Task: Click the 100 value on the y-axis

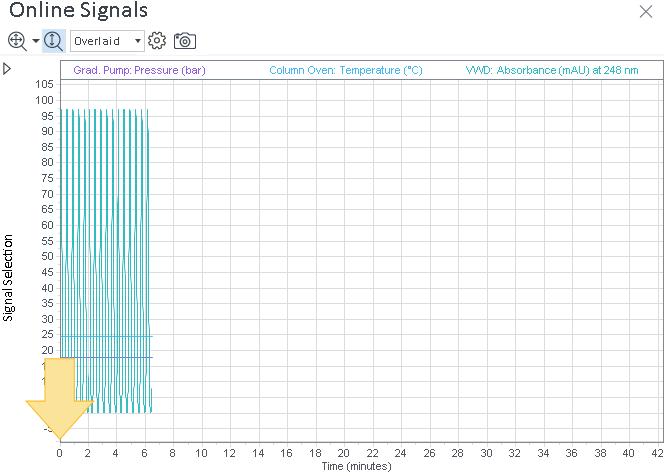Action: pyautogui.click(x=44, y=100)
